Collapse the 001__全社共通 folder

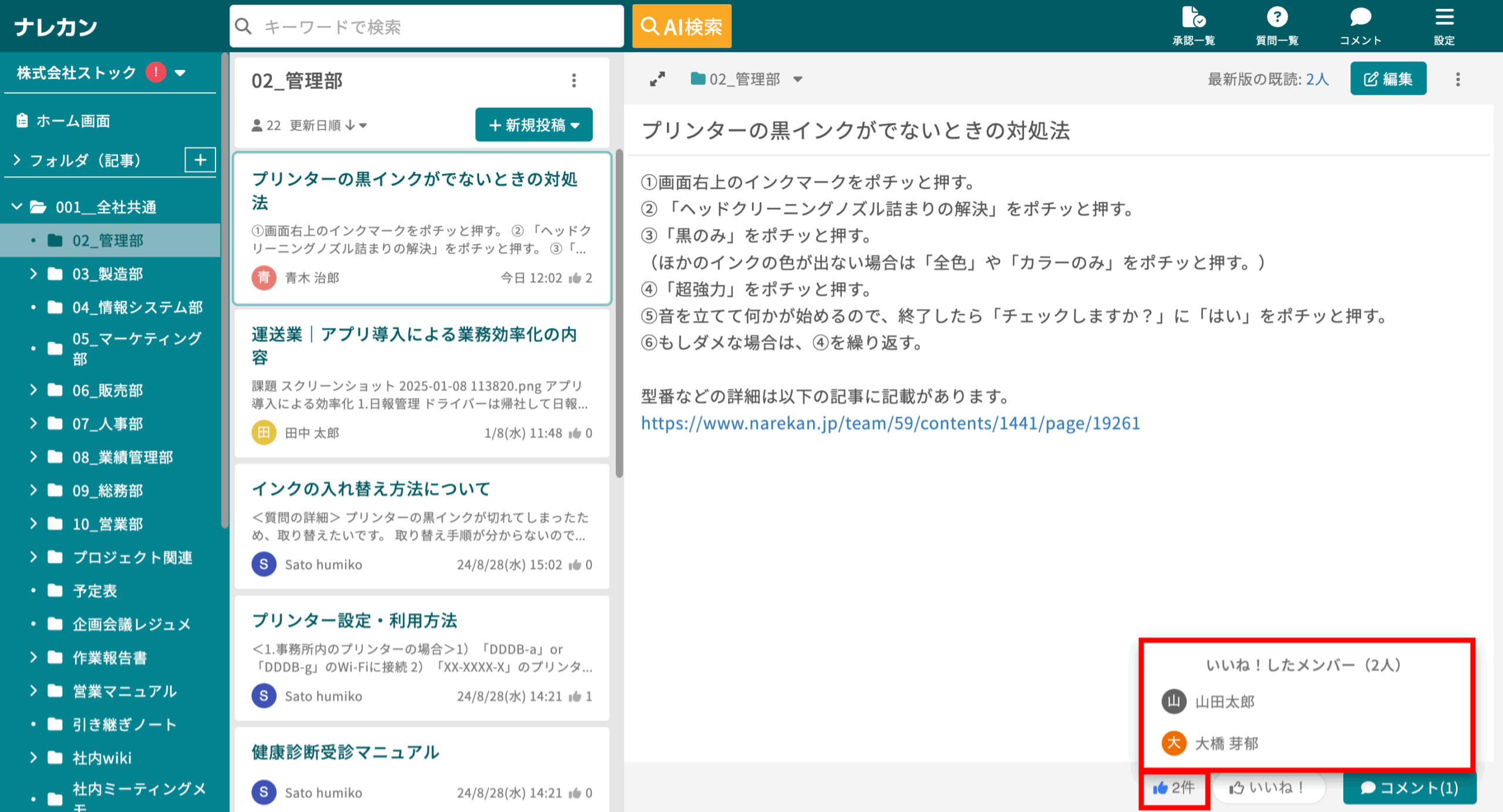17,207
